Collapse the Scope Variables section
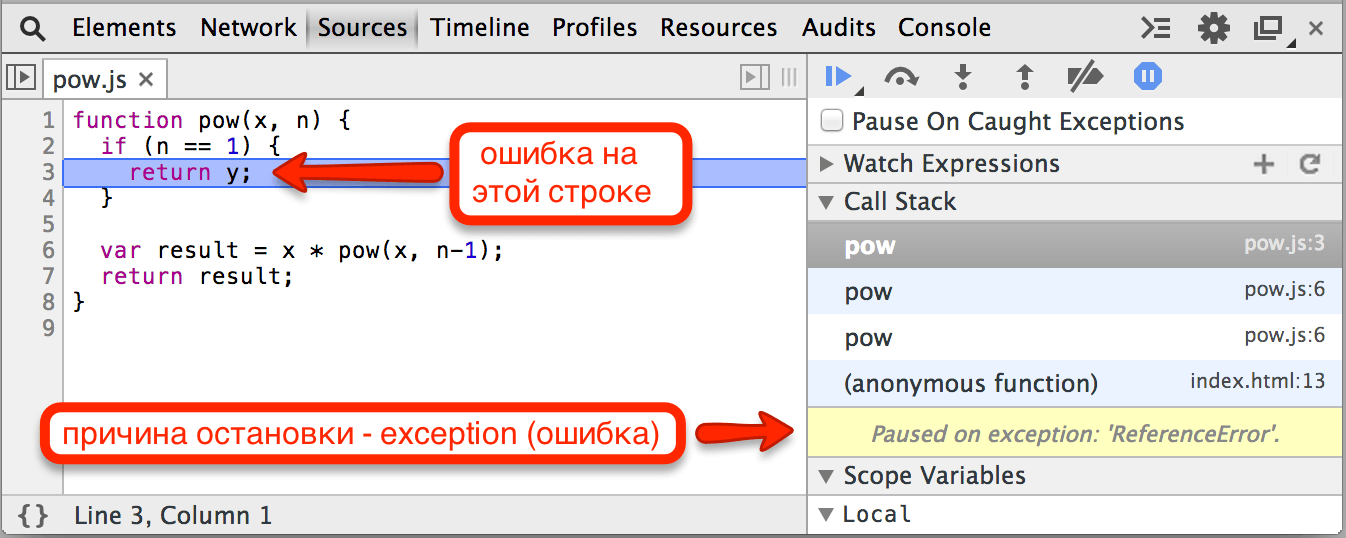1346x538 pixels. click(827, 476)
